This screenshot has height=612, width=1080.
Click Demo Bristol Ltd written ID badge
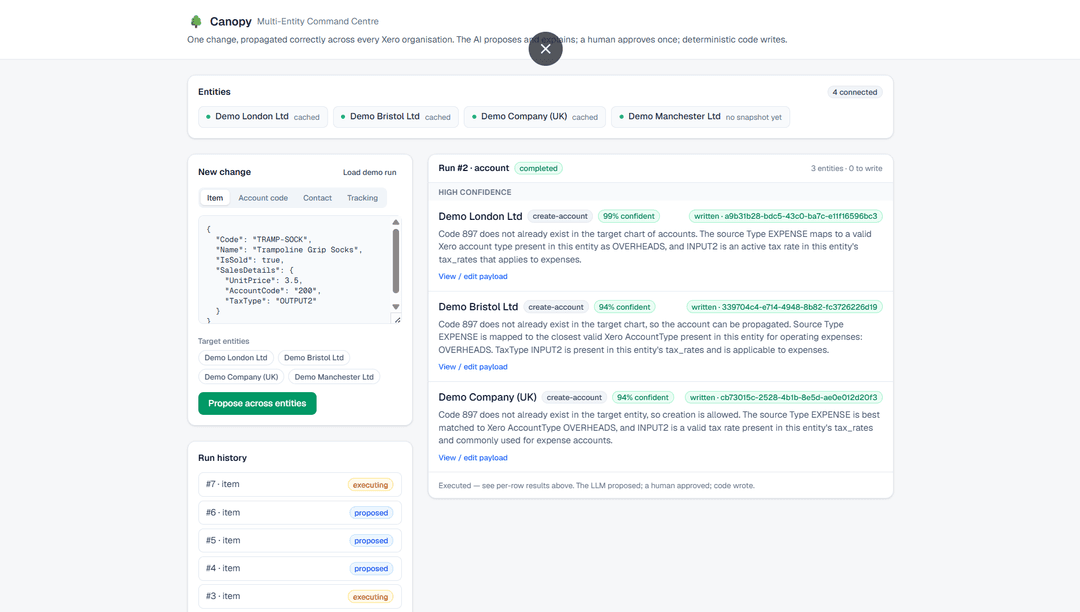[785, 307]
